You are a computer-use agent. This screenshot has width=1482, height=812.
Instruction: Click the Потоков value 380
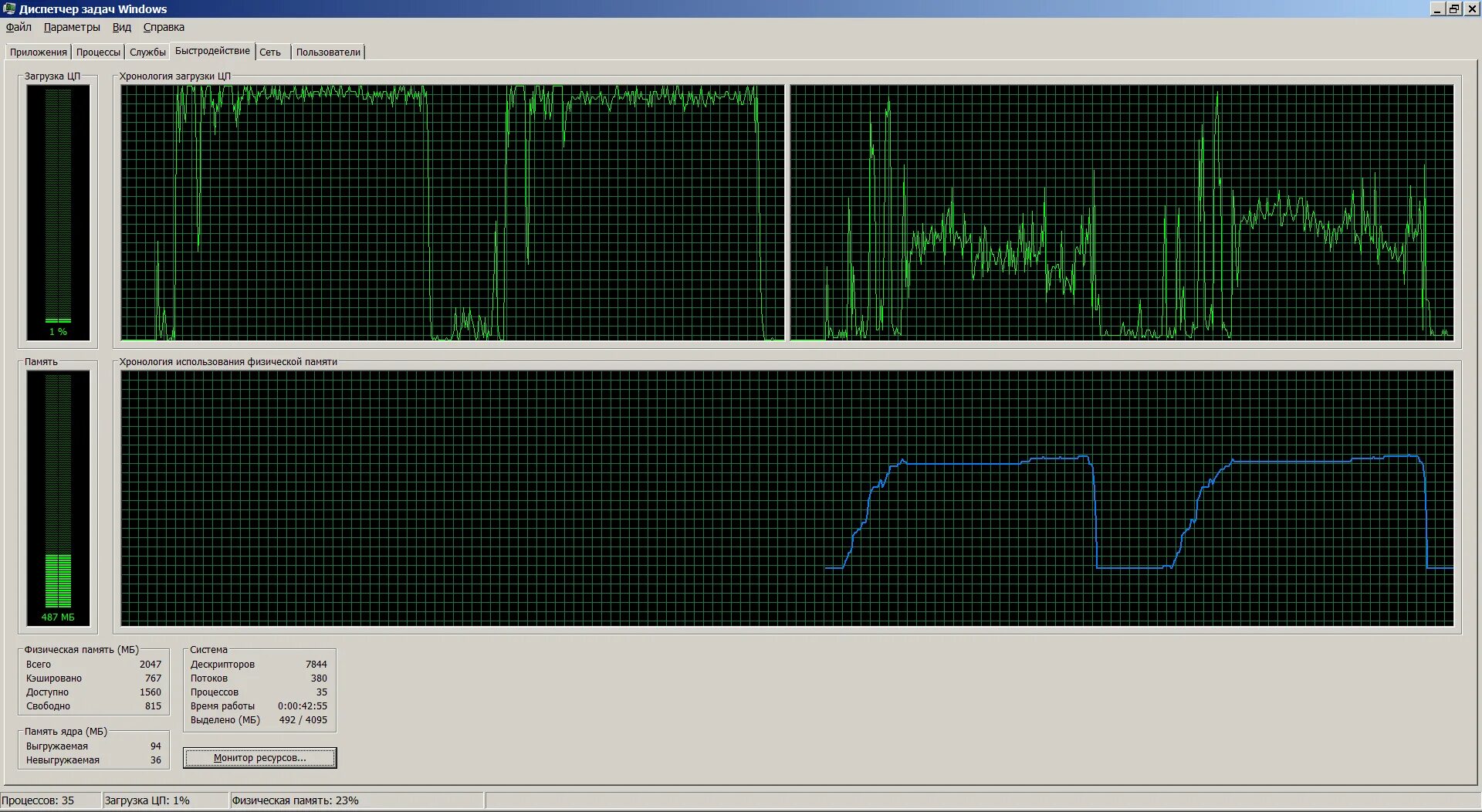point(319,678)
